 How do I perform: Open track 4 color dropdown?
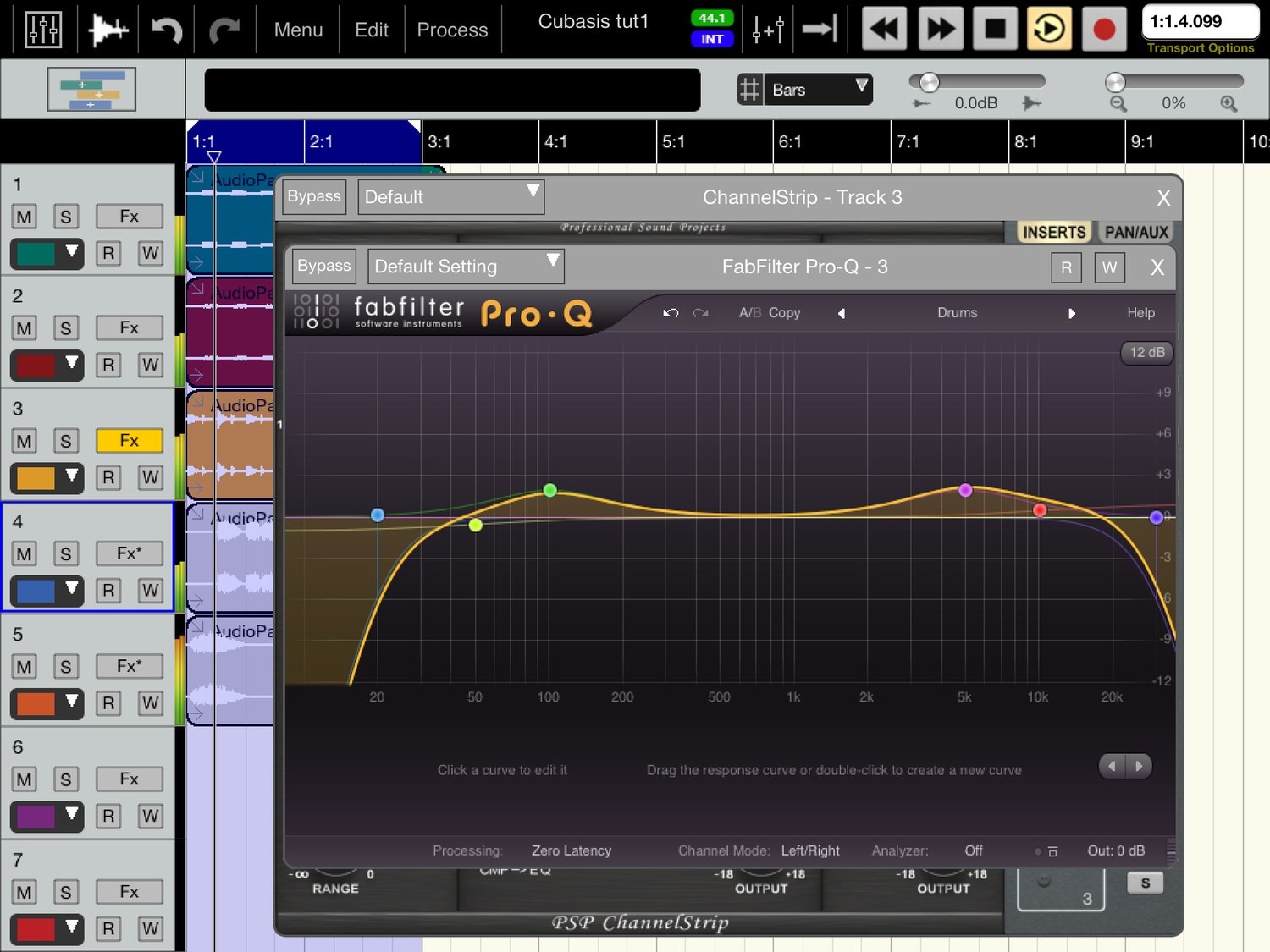click(x=47, y=591)
